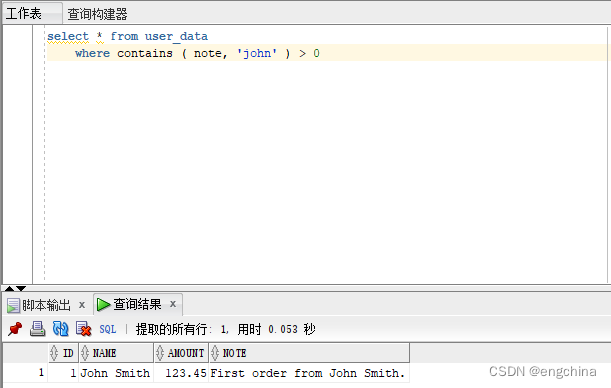Viewport: 611px width, 388px height.
Task: Click the delete row icon with red X
Action: [x=83, y=329]
